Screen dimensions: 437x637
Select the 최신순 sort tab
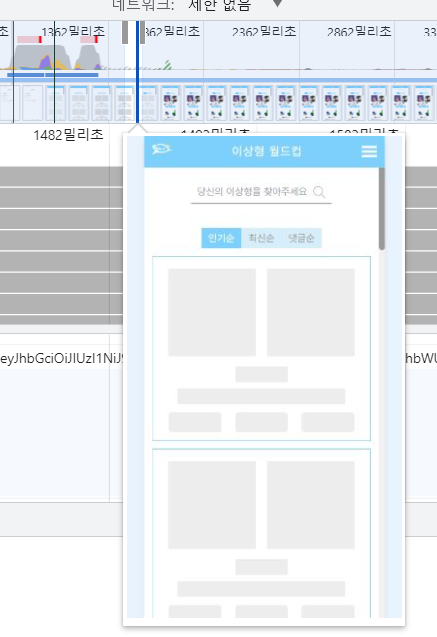click(x=261, y=238)
